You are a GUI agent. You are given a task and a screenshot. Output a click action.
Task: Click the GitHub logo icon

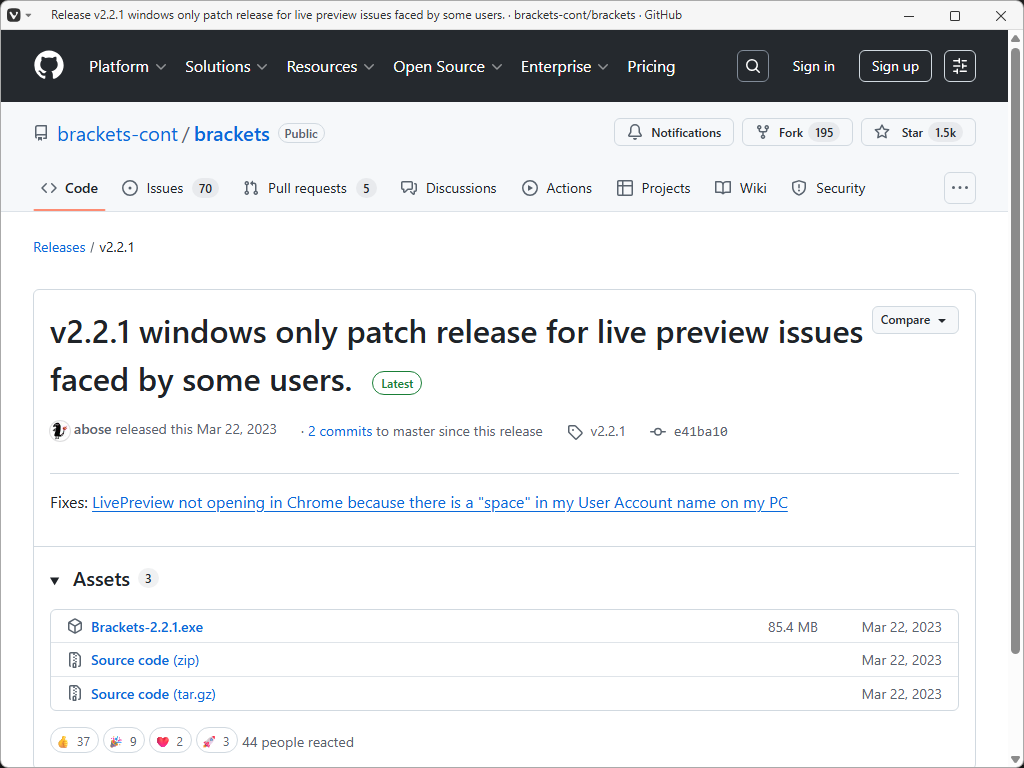(48, 65)
